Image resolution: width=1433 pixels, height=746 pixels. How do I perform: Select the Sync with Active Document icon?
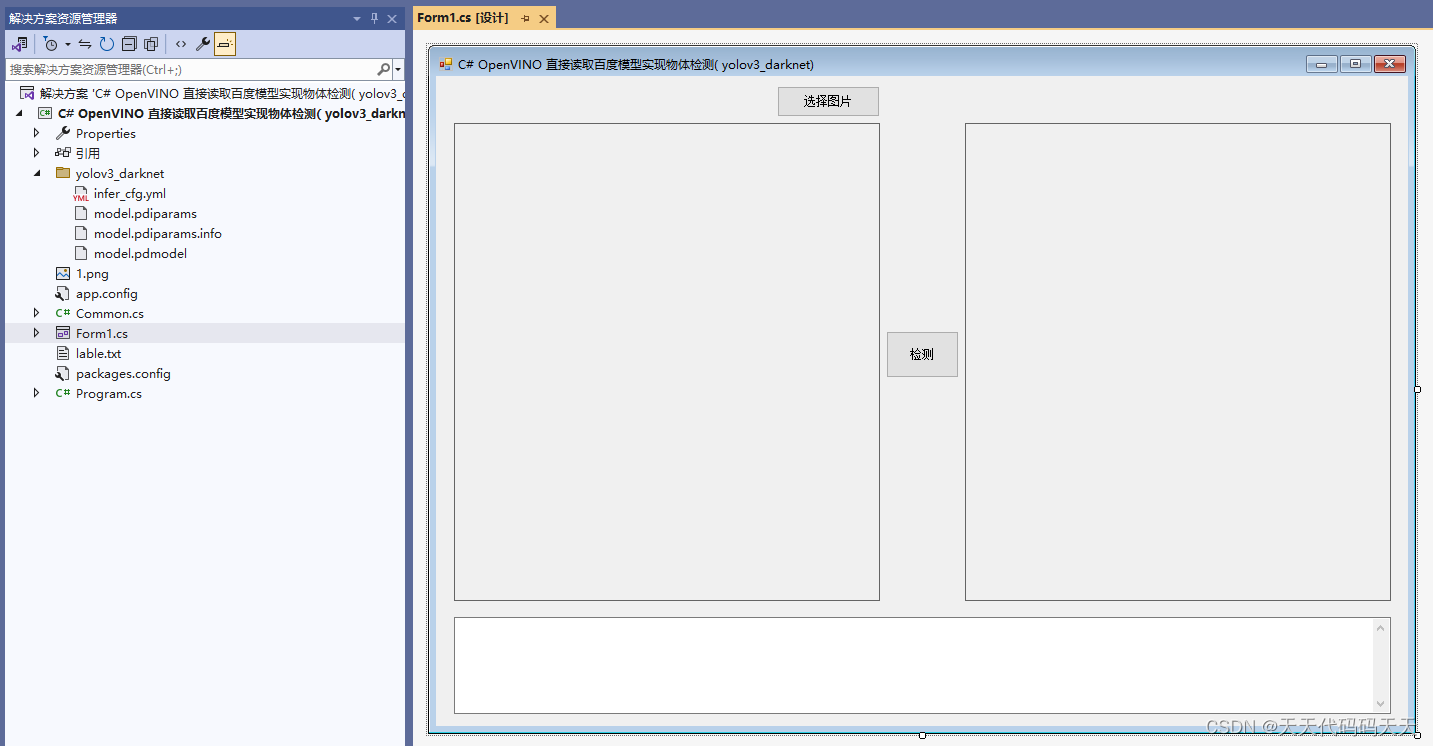[x=83, y=43]
